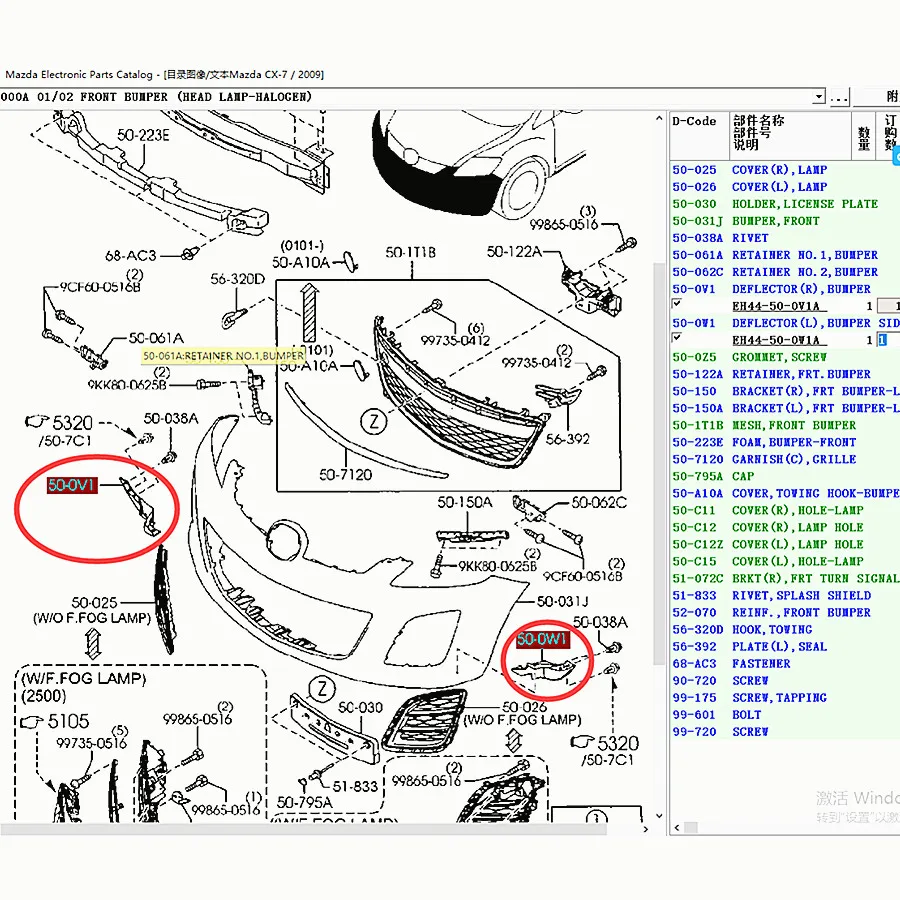Viewport: 900px width, 900px height.
Task: Select 50-223E FOAM,BUMPER-FRONT row
Action: click(x=785, y=443)
